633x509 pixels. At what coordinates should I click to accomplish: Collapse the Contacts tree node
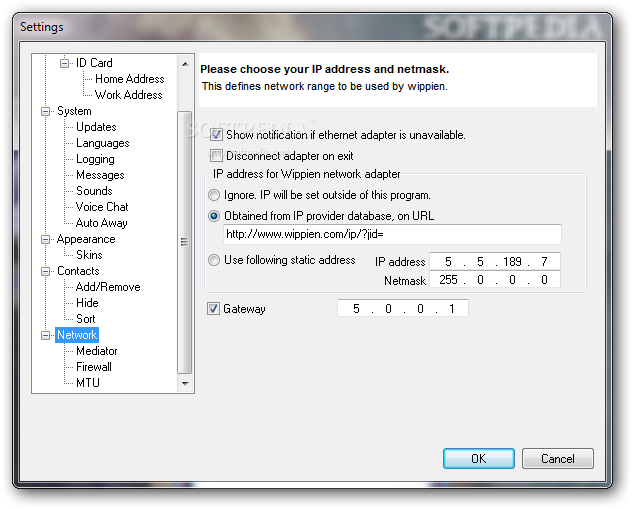(46, 271)
